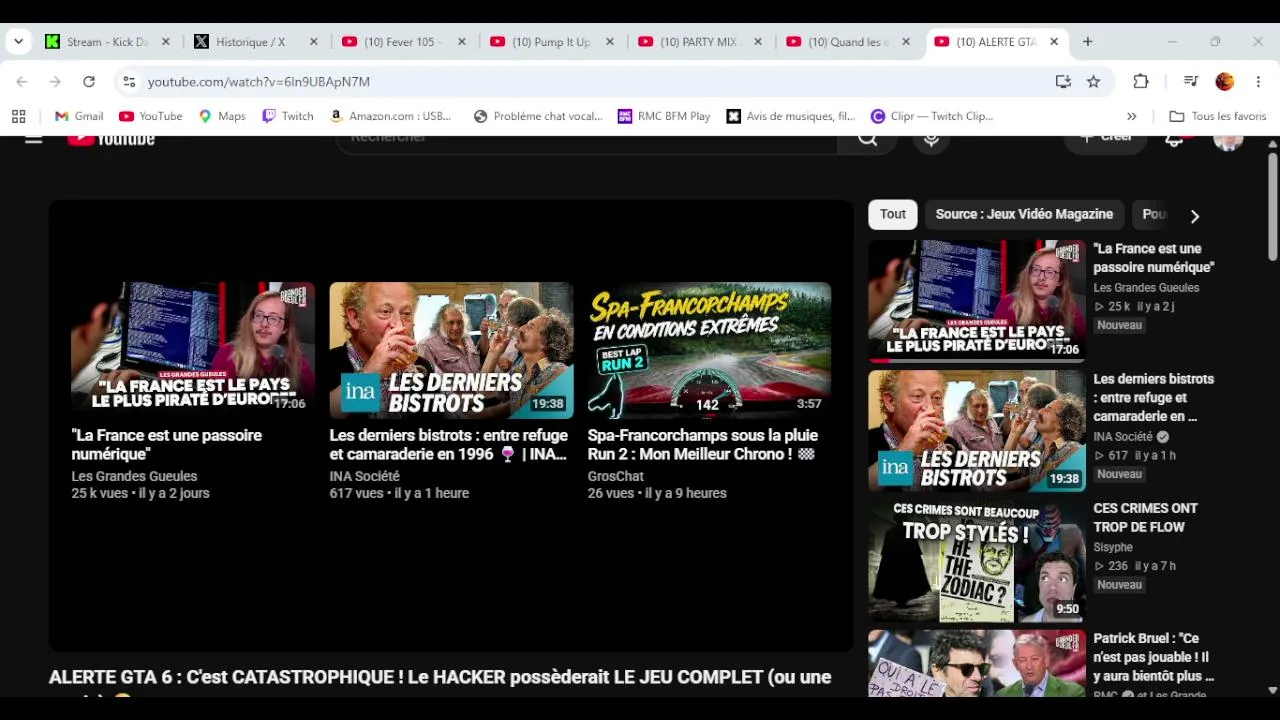Screen dimensions: 1280x720
Task: Open end-screen Les derniers bistrots thumbnail
Action: 452,350
